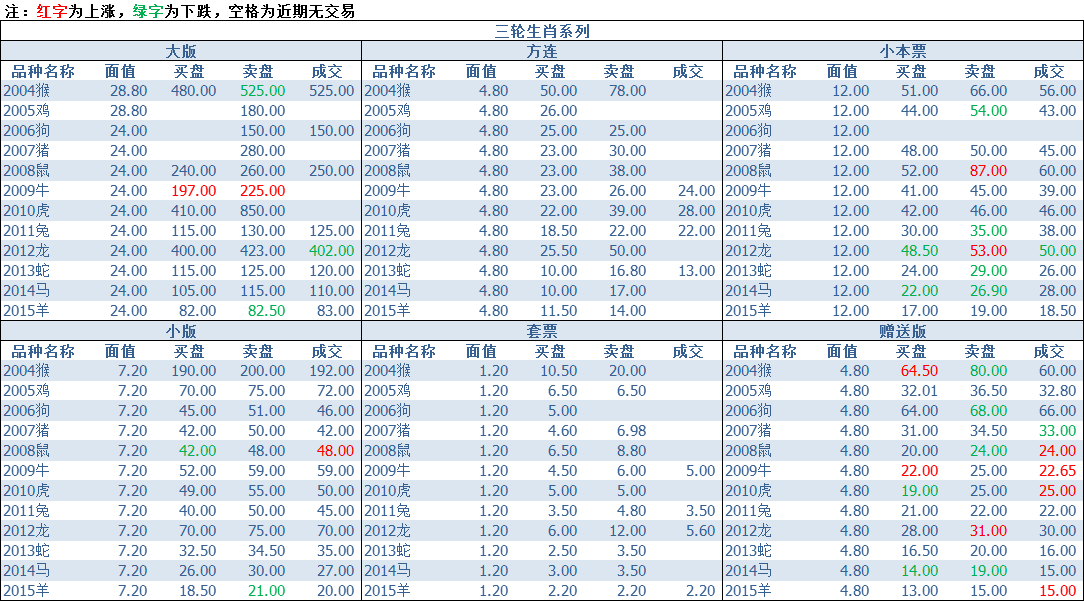Click 2007猪 in the 套票 table

click(388, 431)
